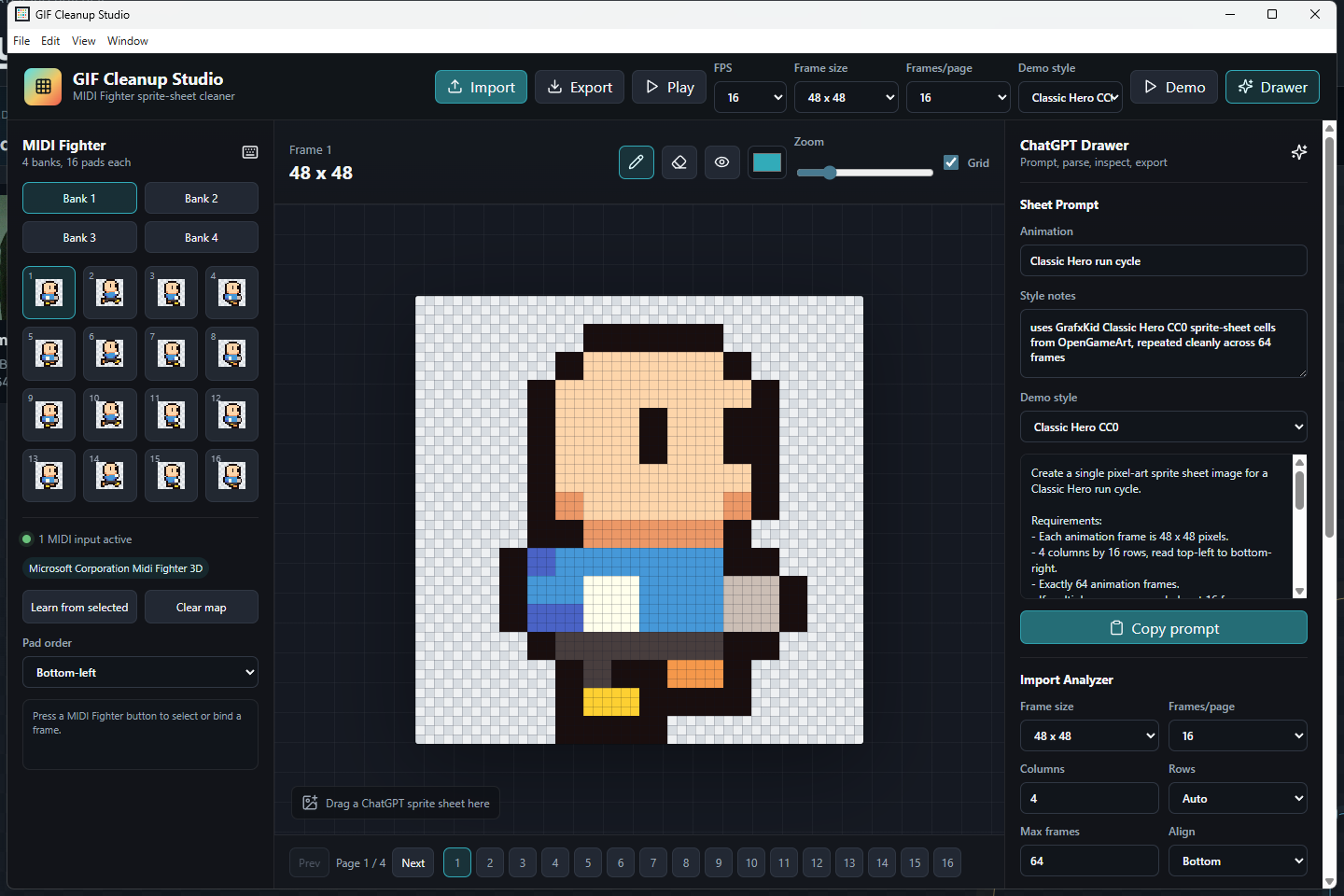Select pad 1 sprite thumbnail
Image resolution: width=1344 pixels, height=896 pixels.
pos(49,292)
